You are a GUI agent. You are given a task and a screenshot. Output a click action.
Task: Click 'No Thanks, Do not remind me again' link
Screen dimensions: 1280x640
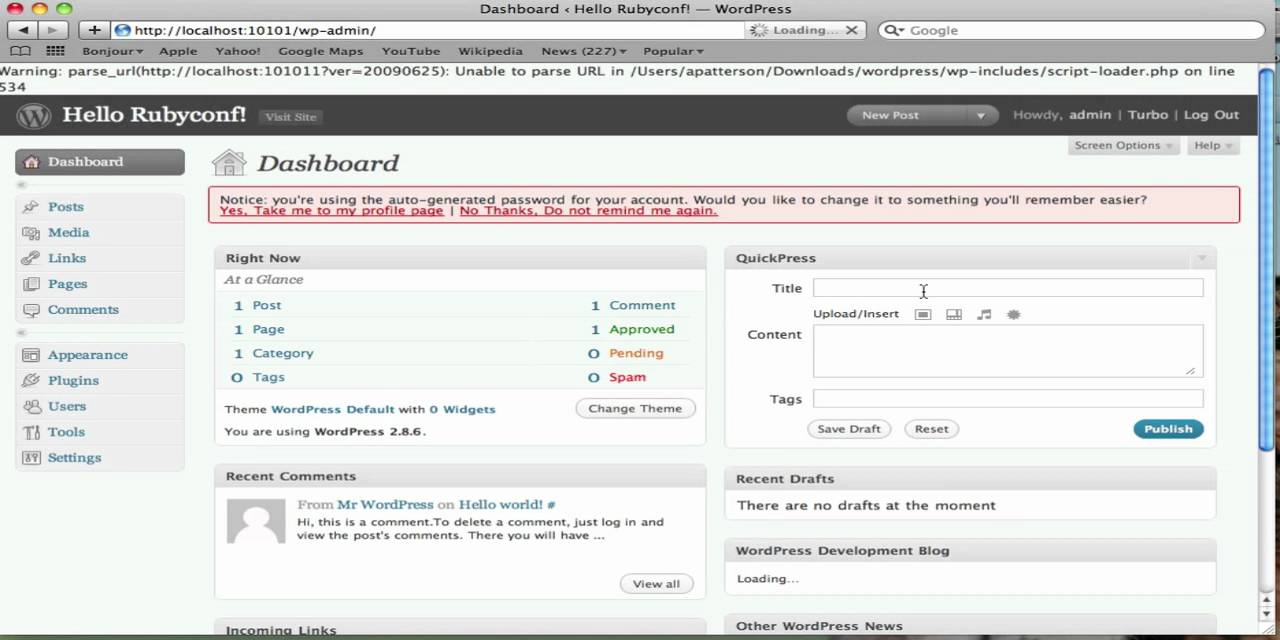(588, 211)
